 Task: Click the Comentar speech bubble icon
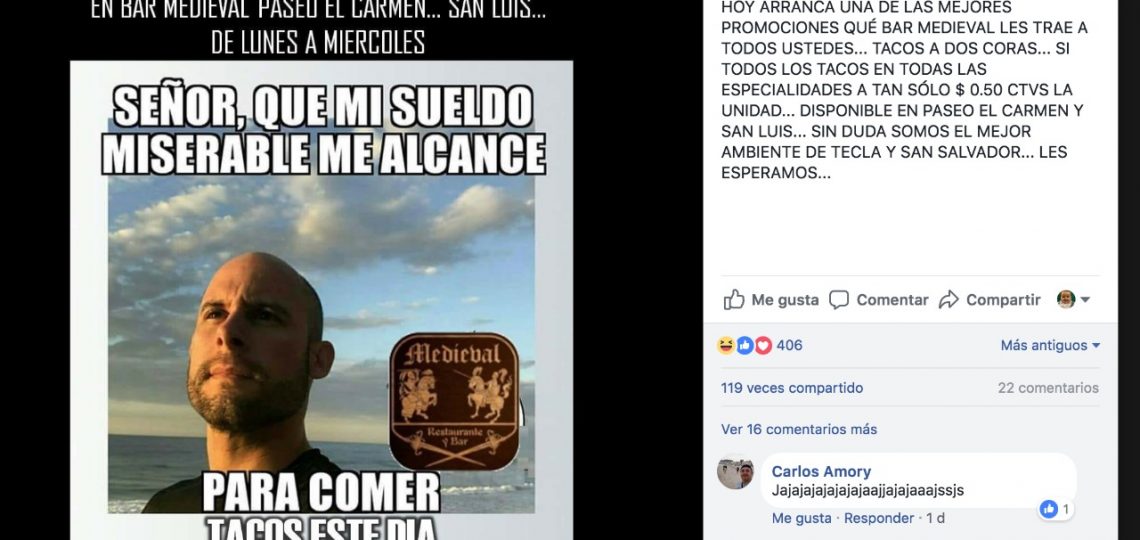(x=839, y=299)
